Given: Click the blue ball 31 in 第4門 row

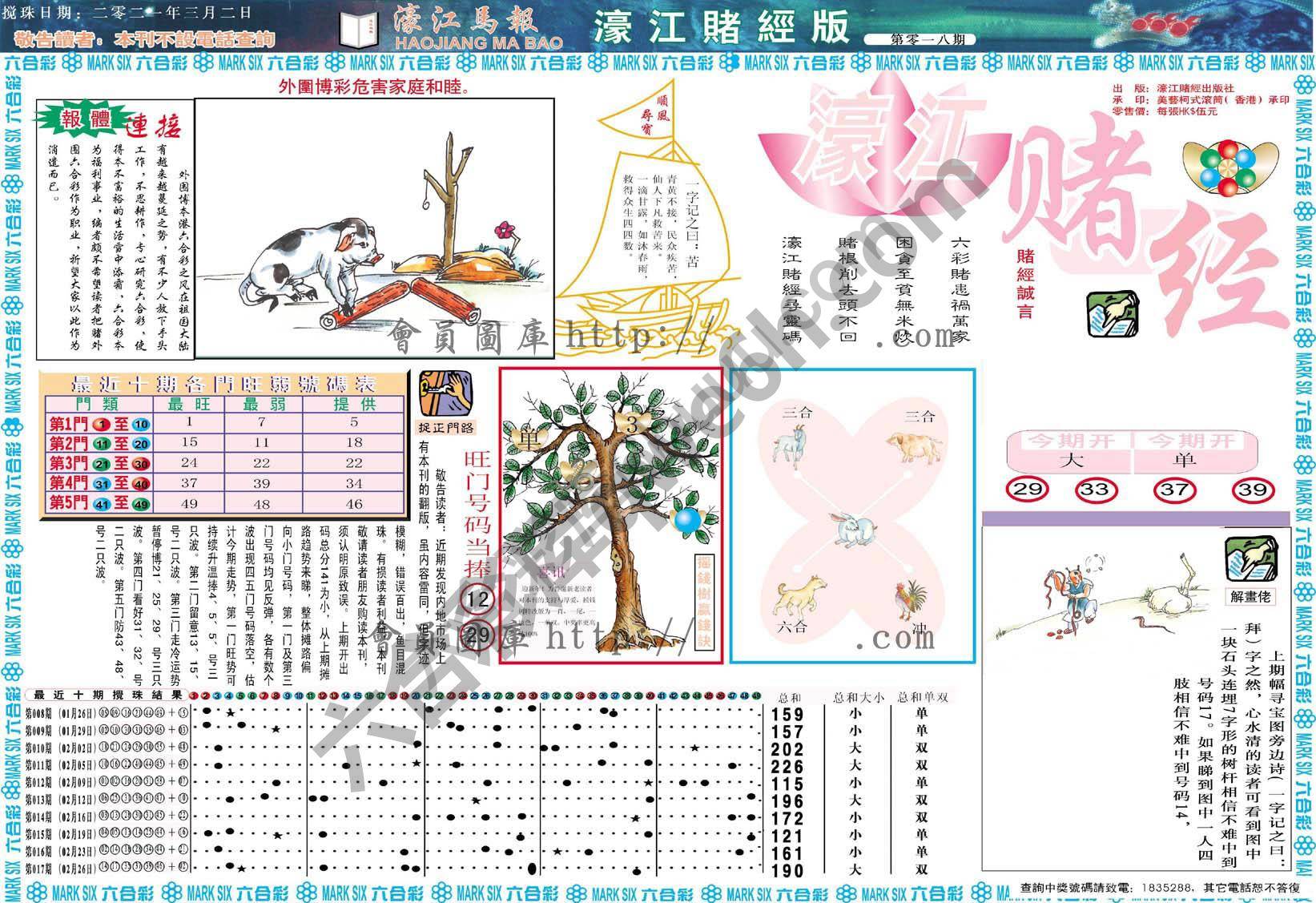Looking at the screenshot, I should coord(103,484).
